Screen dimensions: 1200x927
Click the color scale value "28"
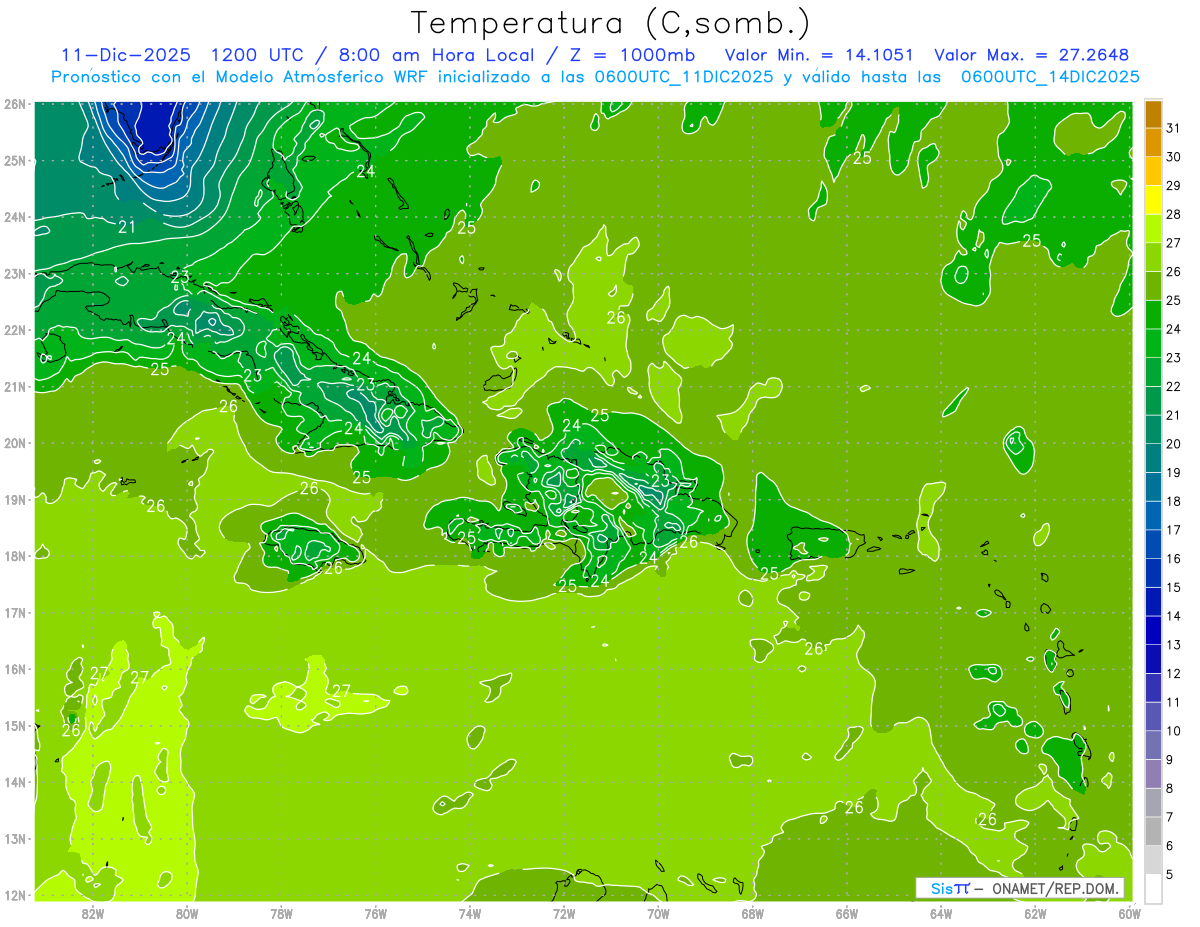(x=1173, y=214)
